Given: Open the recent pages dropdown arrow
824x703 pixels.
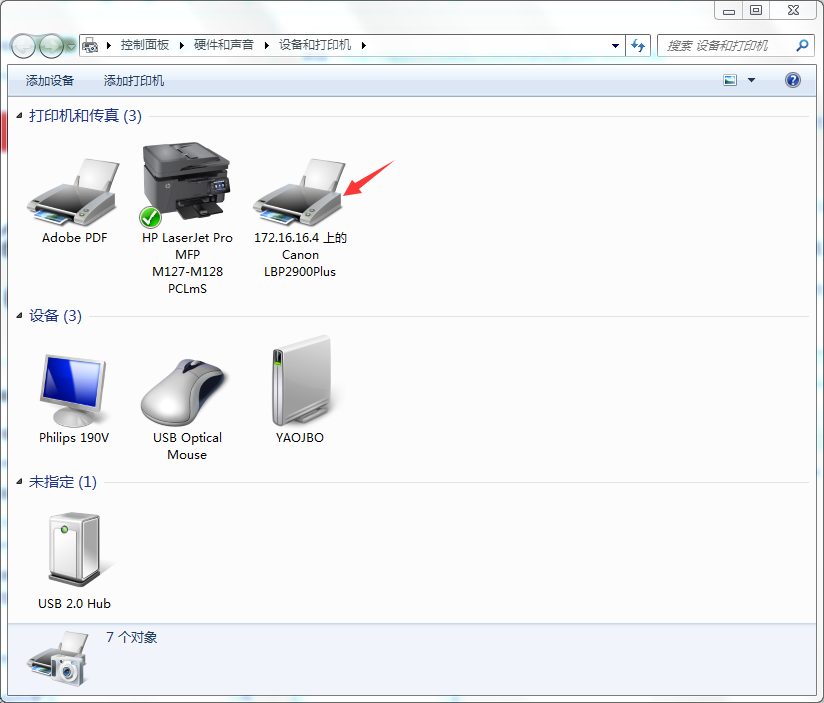Looking at the screenshot, I should coord(71,47).
